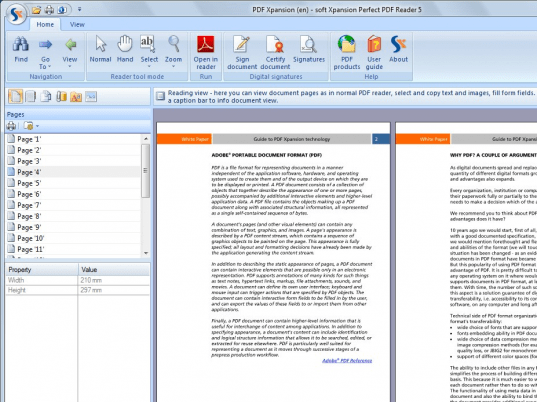Viewport: 537px width, 402px height.
Task: Select Page '4' in the Pages list
Action: 74,172
